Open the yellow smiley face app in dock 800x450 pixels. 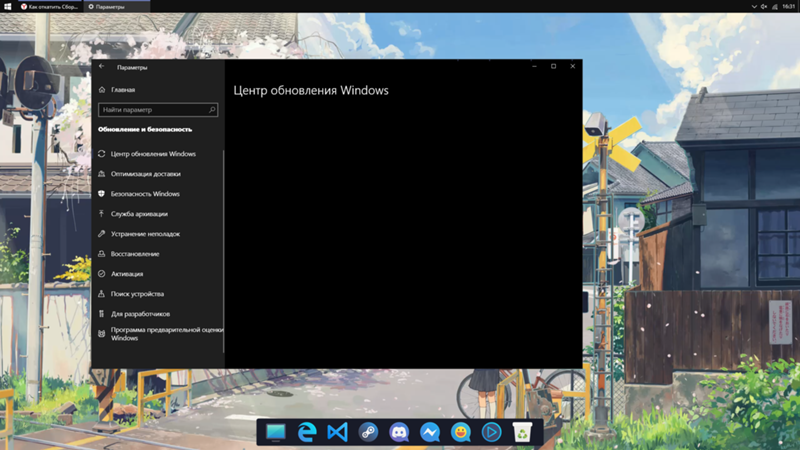461,432
